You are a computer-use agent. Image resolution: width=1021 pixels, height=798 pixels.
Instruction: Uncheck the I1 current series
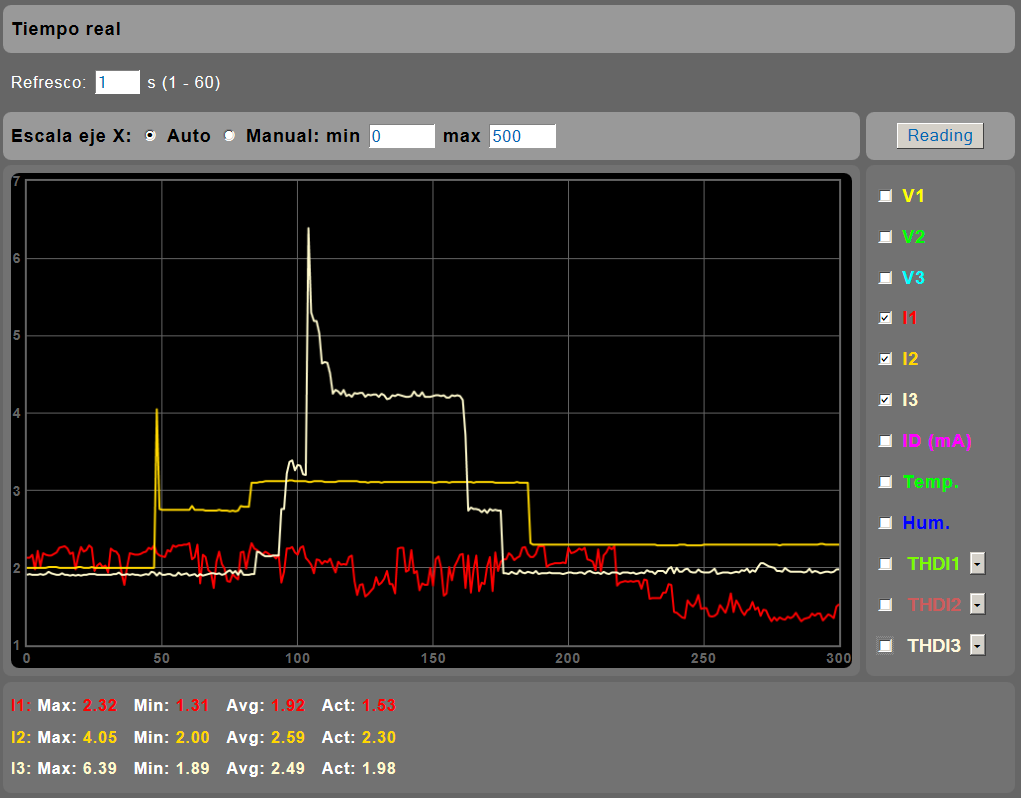coord(885,318)
